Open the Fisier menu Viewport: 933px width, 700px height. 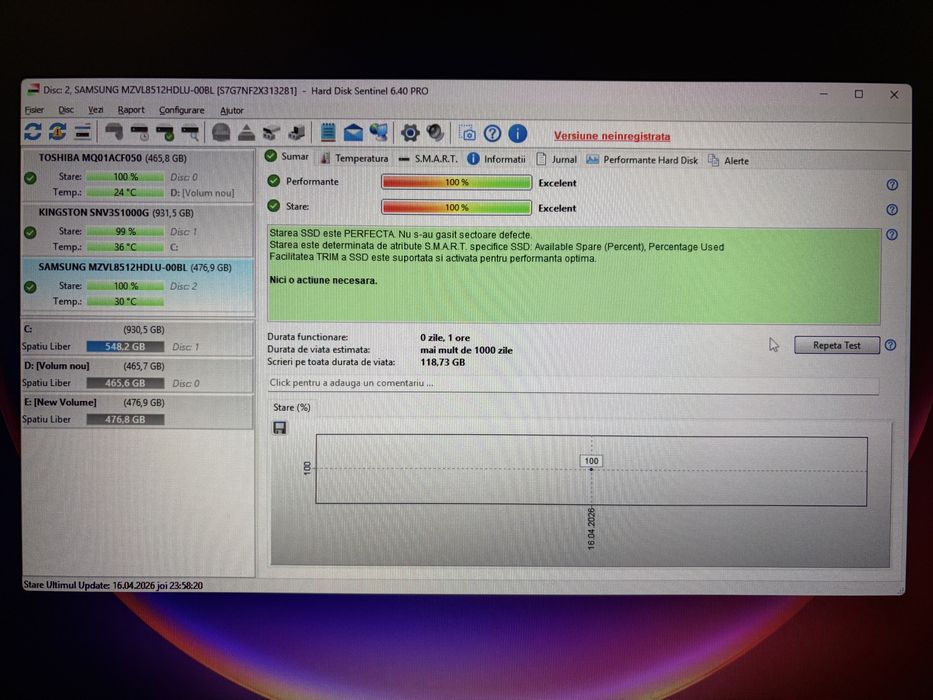tap(35, 110)
